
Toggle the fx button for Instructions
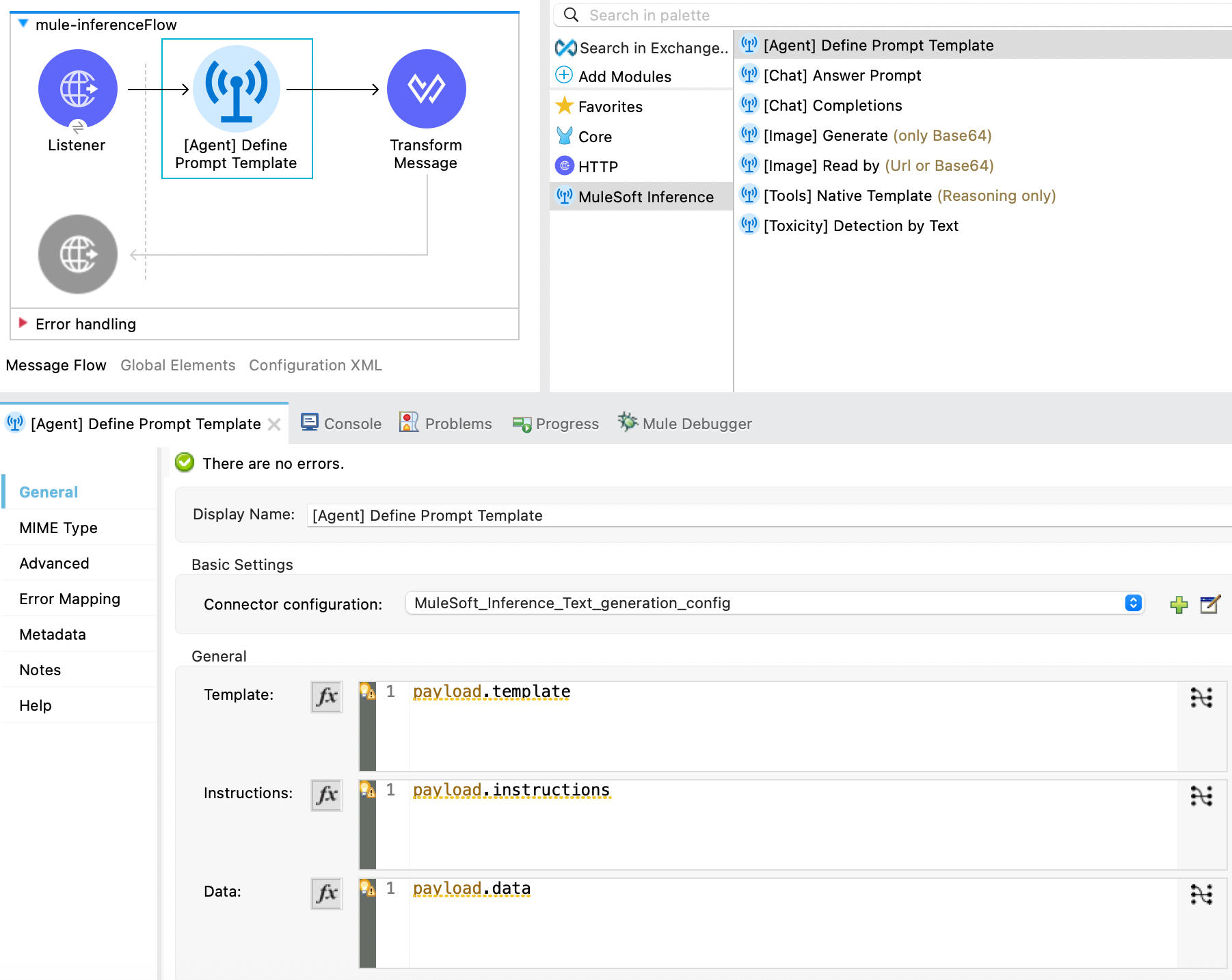(327, 795)
